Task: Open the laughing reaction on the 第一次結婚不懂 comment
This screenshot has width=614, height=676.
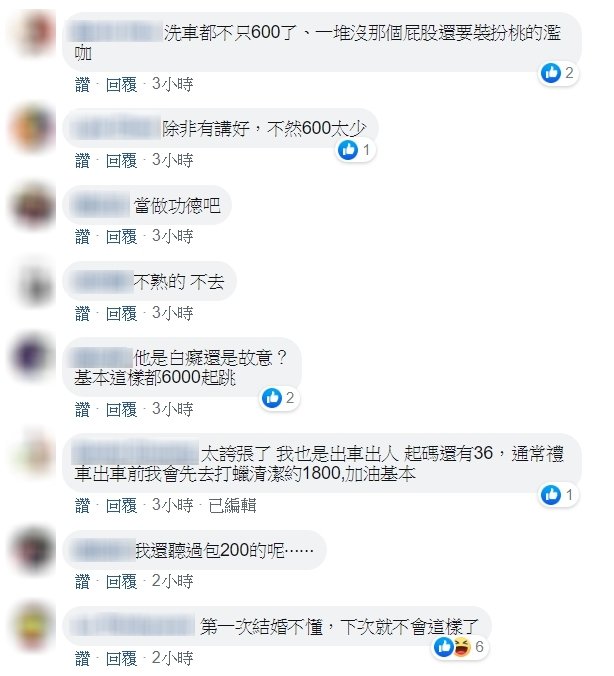Action: (461, 647)
